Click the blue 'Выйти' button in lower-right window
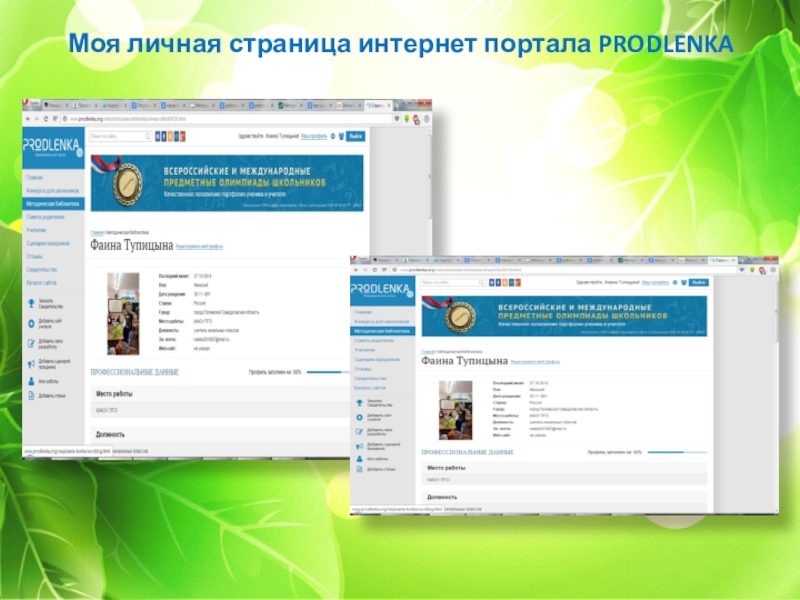This screenshot has width=800, height=600. (698, 282)
